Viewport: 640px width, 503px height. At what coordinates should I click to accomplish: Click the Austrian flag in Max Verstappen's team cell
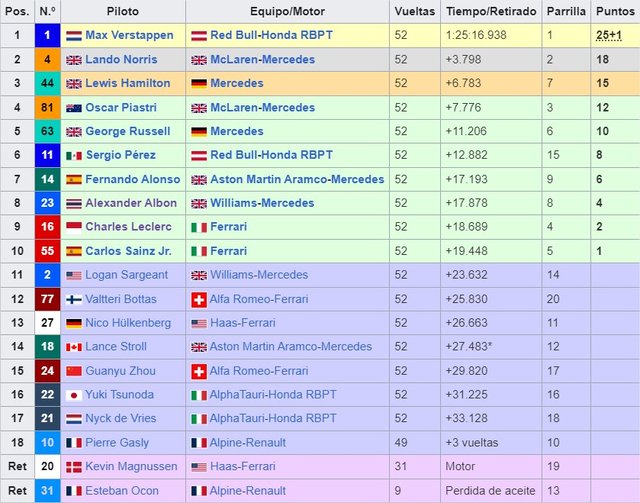click(x=199, y=36)
